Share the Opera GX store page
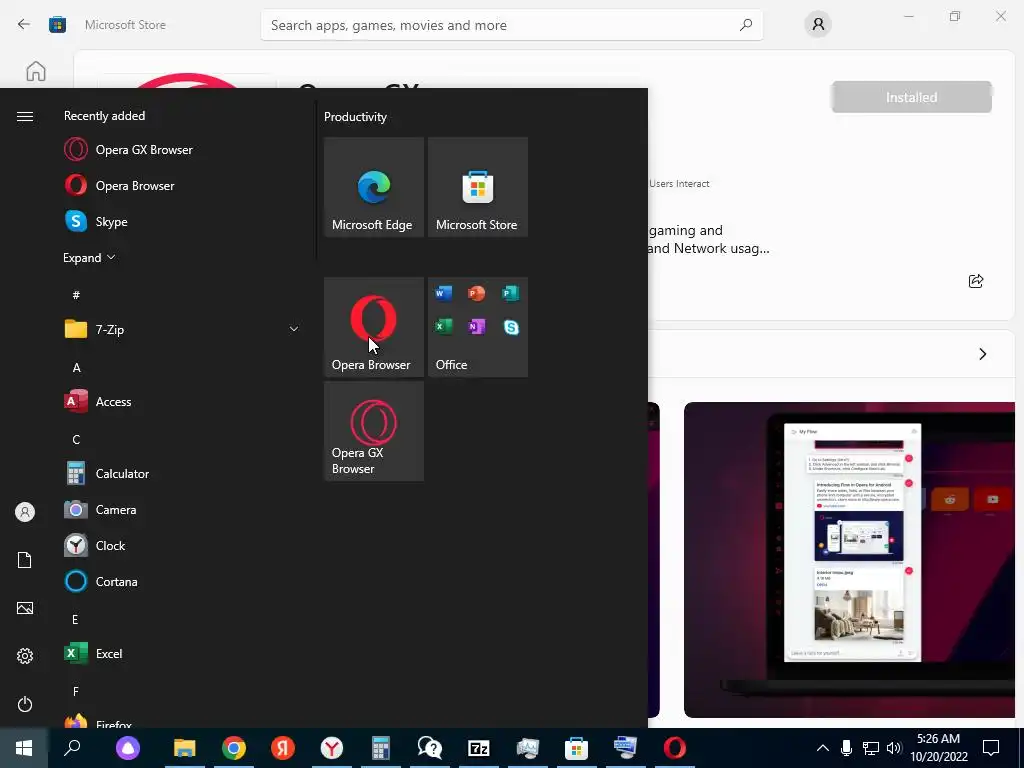1024x768 pixels. [x=976, y=281]
